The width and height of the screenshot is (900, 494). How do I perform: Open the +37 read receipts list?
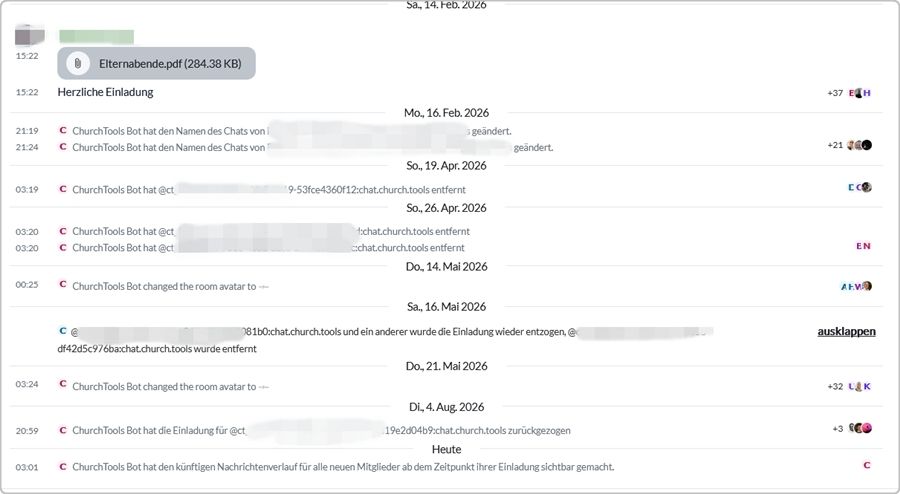835,93
